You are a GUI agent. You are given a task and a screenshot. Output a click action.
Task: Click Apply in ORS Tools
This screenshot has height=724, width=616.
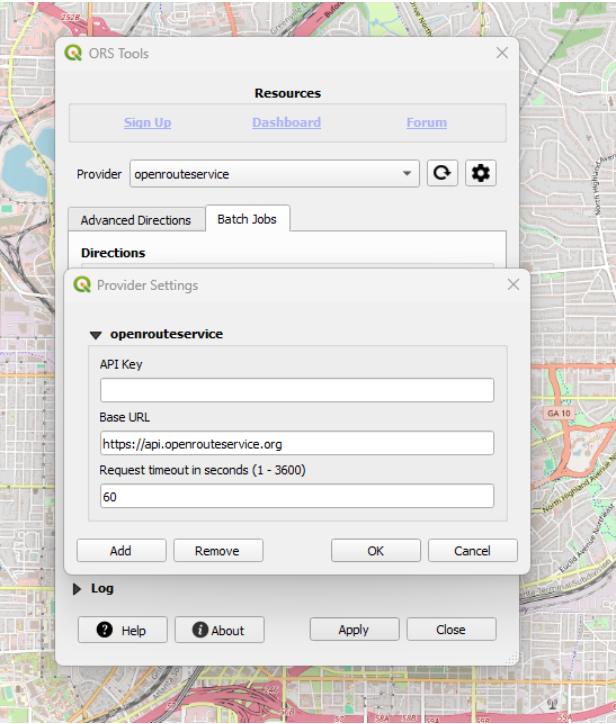[354, 629]
